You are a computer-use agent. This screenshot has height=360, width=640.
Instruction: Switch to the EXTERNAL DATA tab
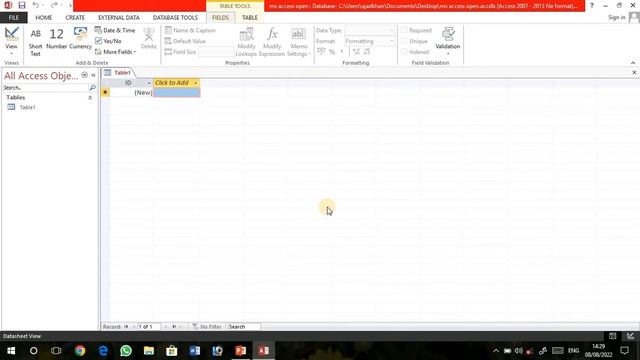pyautogui.click(x=119, y=18)
